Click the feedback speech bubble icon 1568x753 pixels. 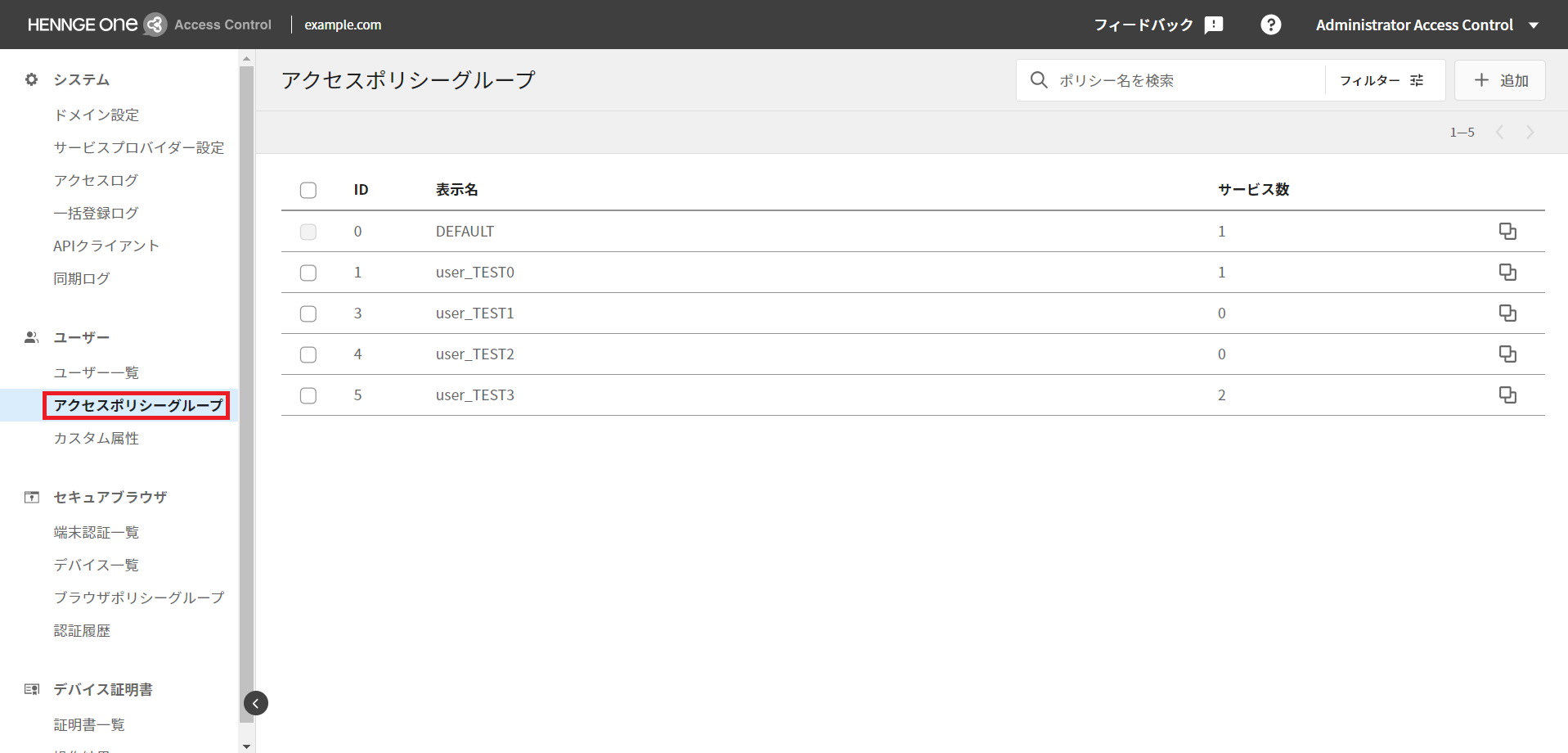(1214, 25)
